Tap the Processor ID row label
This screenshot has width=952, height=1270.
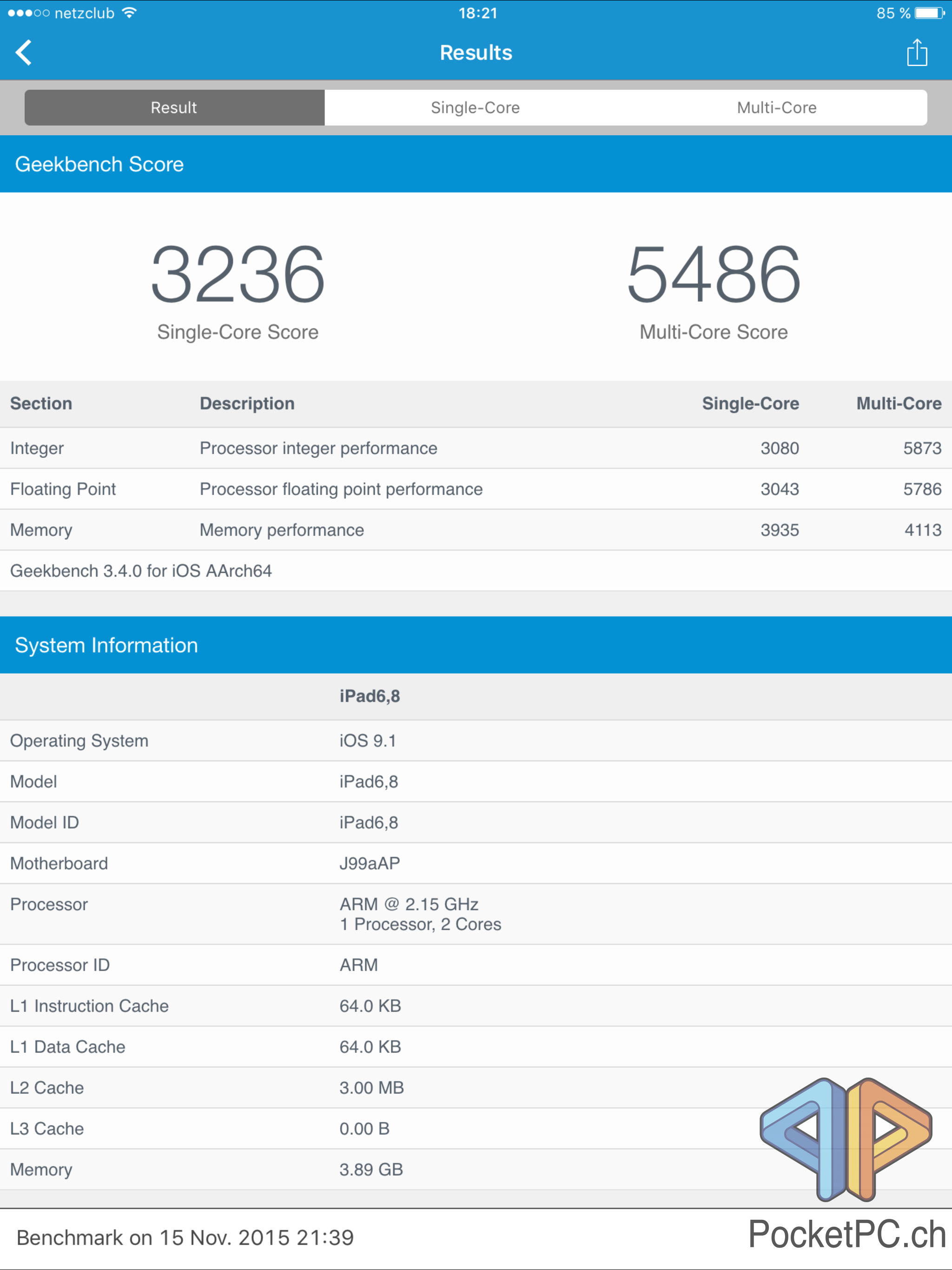[x=59, y=965]
